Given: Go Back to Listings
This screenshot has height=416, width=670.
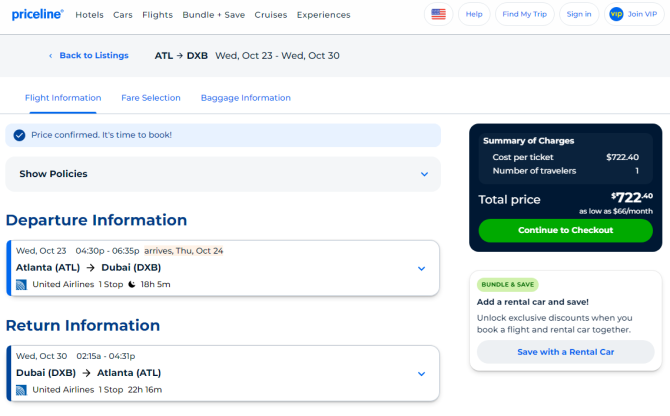Looking at the screenshot, I should [x=94, y=56].
